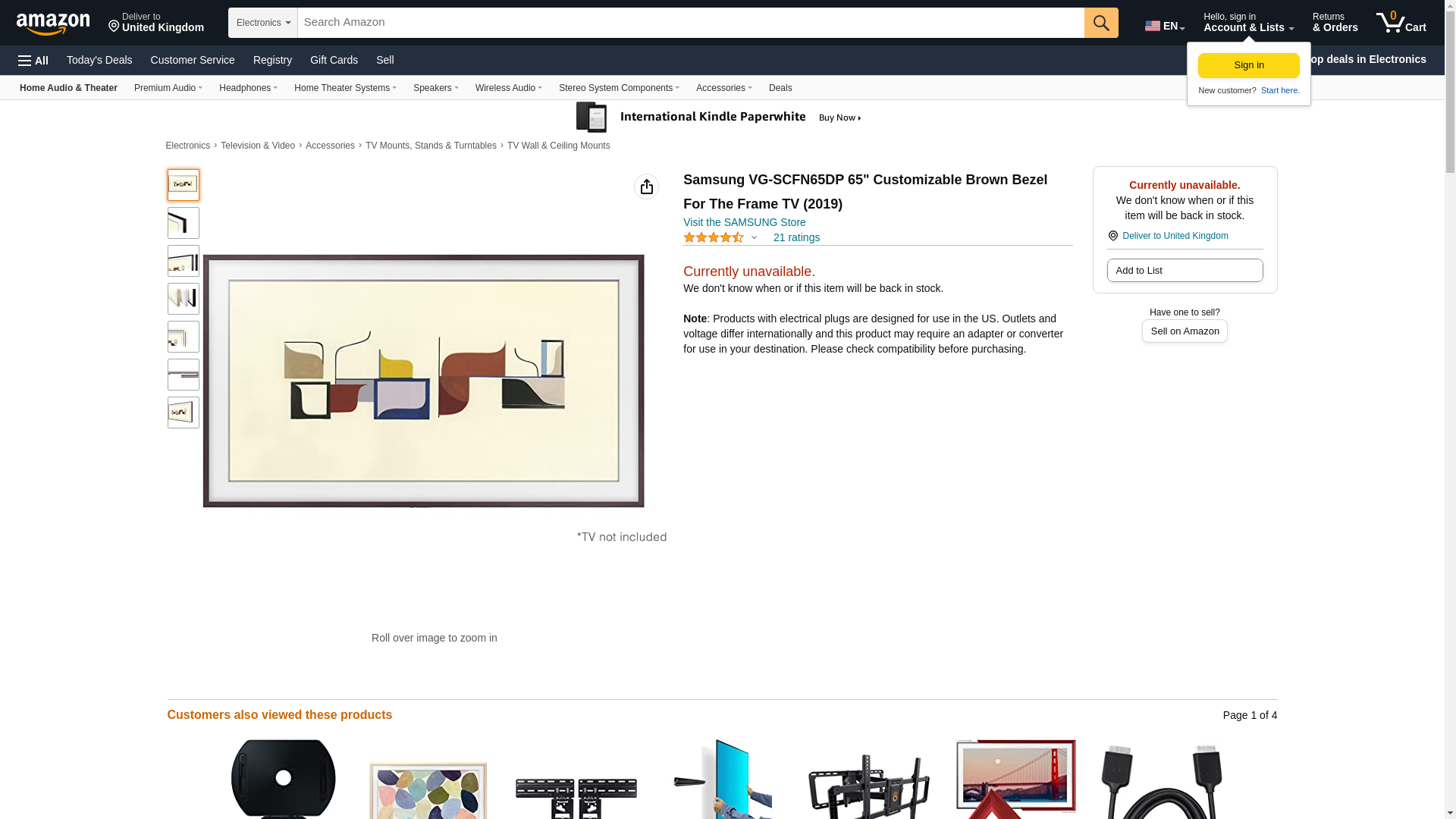Screen dimensions: 1456x819
Task: Expand the Headphones submenu
Action: pos(248,88)
